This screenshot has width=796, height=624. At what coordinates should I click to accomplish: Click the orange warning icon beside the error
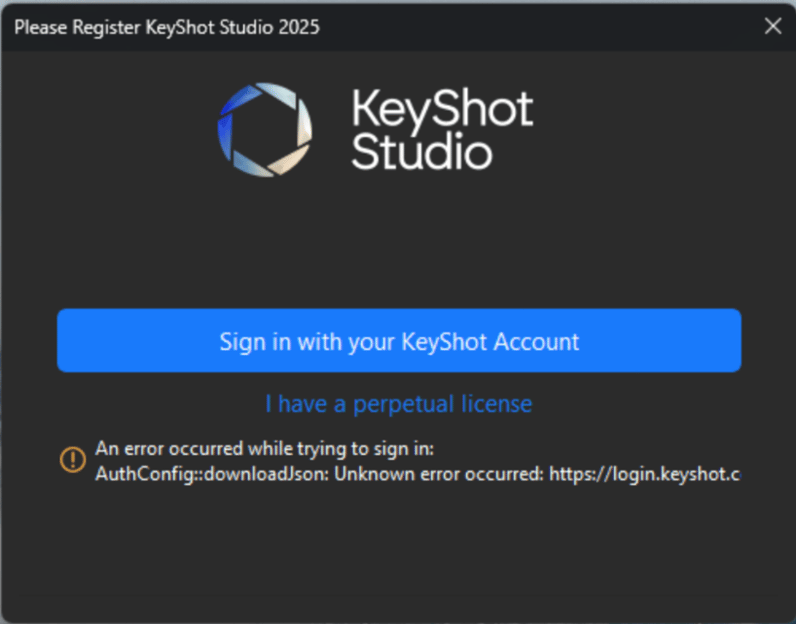[73, 459]
